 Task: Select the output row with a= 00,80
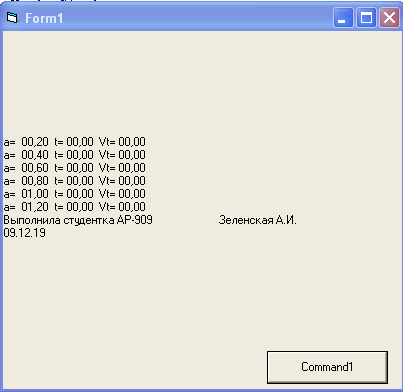pyautogui.click(x=74, y=181)
